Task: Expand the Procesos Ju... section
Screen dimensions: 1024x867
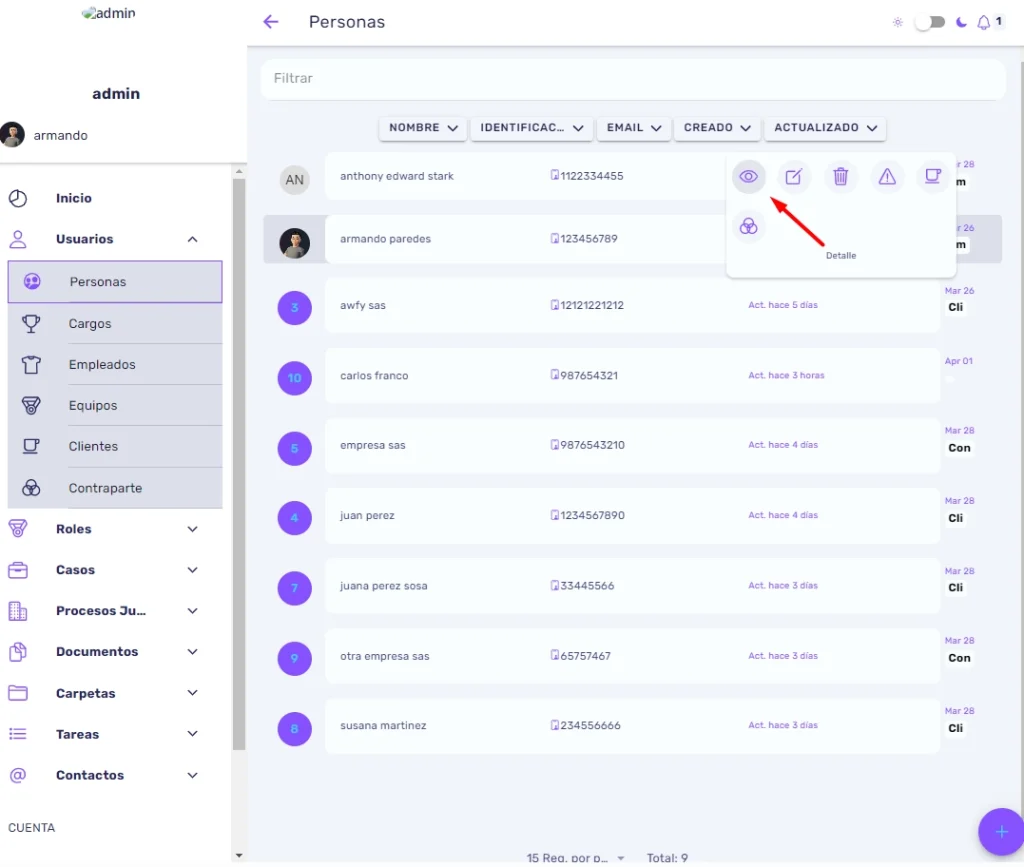Action: pos(192,611)
